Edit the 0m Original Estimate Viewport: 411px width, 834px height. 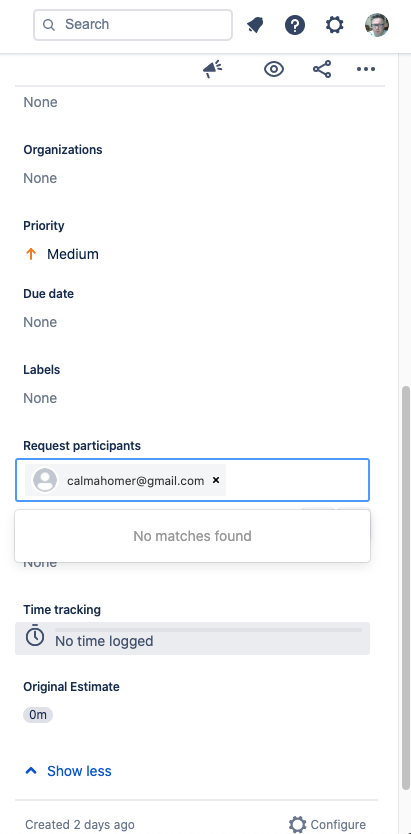coord(38,715)
